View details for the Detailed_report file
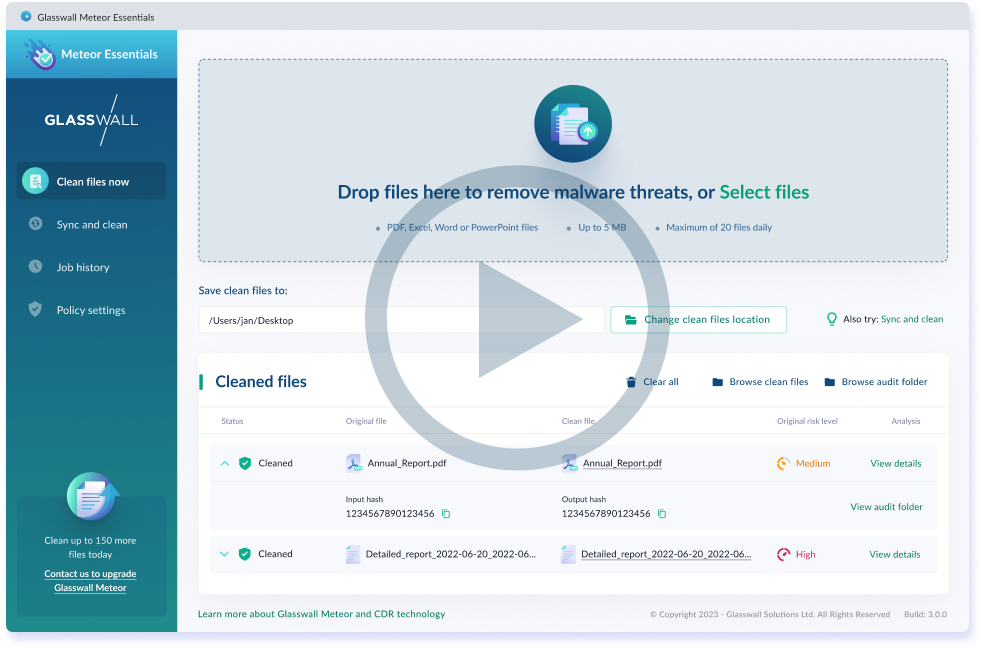The width and height of the screenshot is (983, 650). (895, 554)
